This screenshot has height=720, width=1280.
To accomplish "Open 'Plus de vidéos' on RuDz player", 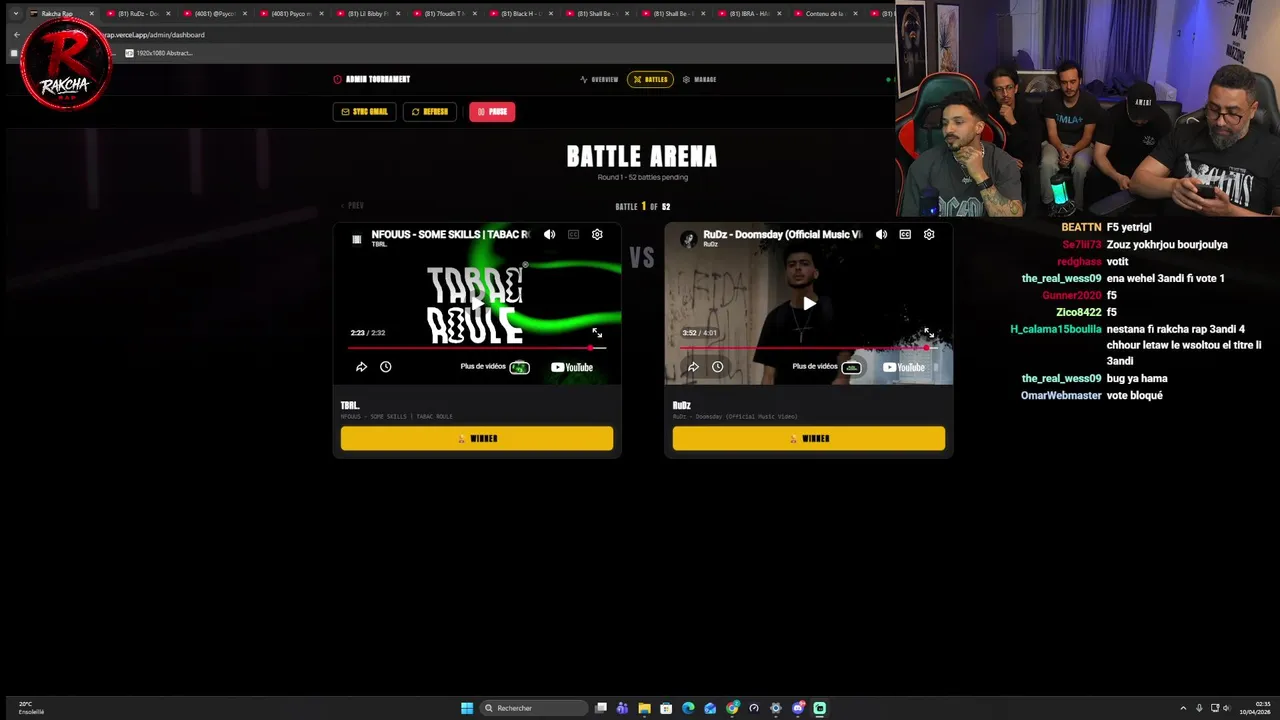I will point(827,367).
